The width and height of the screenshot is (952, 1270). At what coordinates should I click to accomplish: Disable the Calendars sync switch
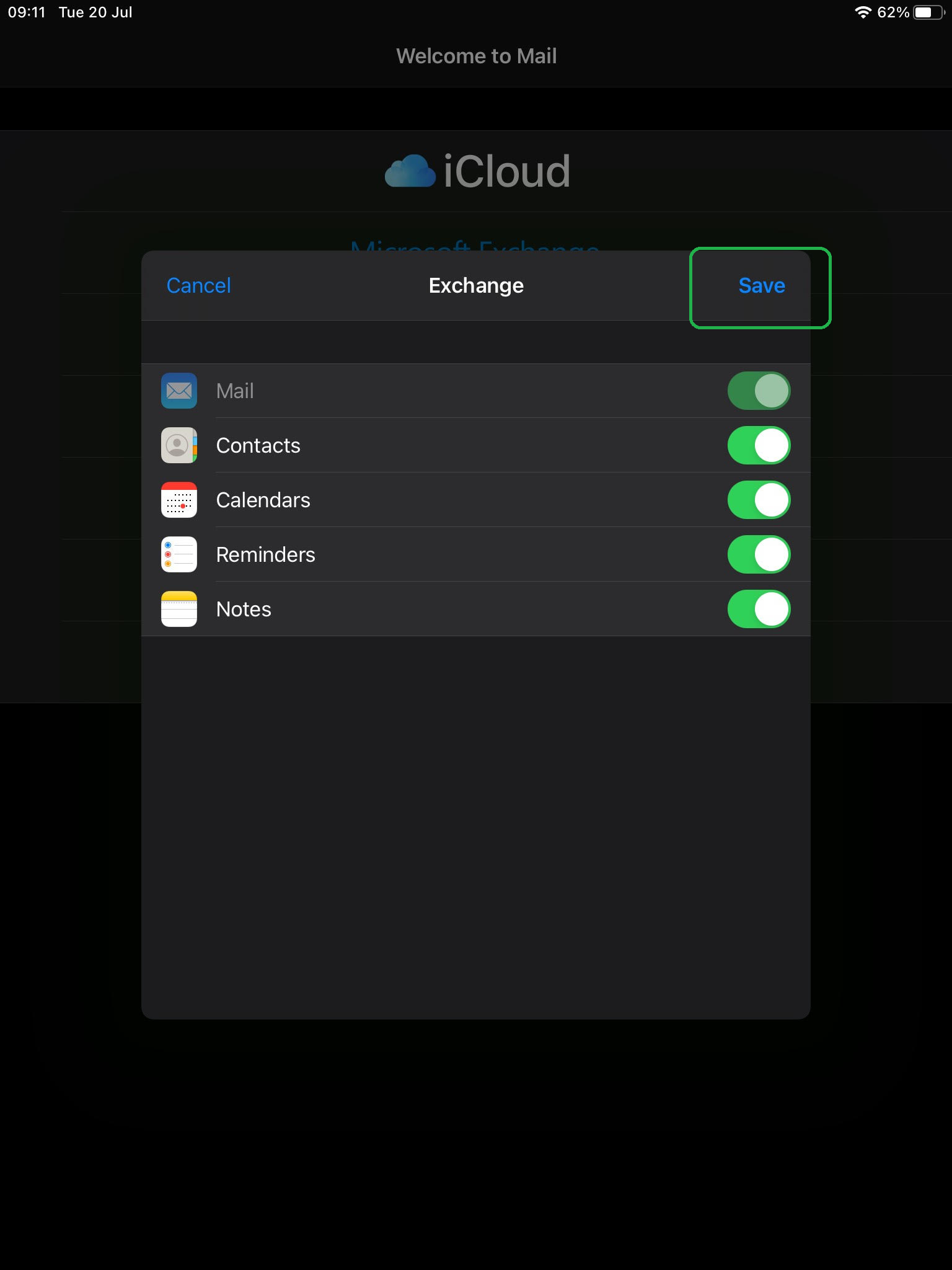759,500
